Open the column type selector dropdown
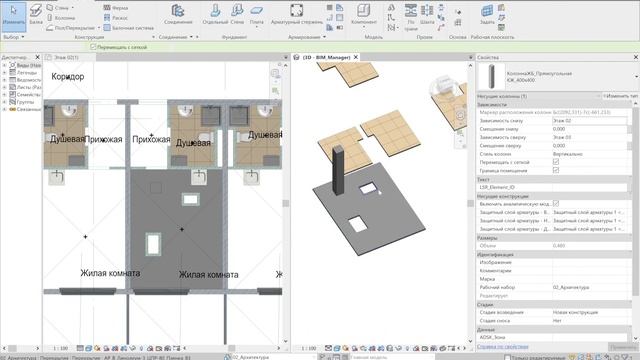This screenshot has width=640, height=360. tap(636, 76)
